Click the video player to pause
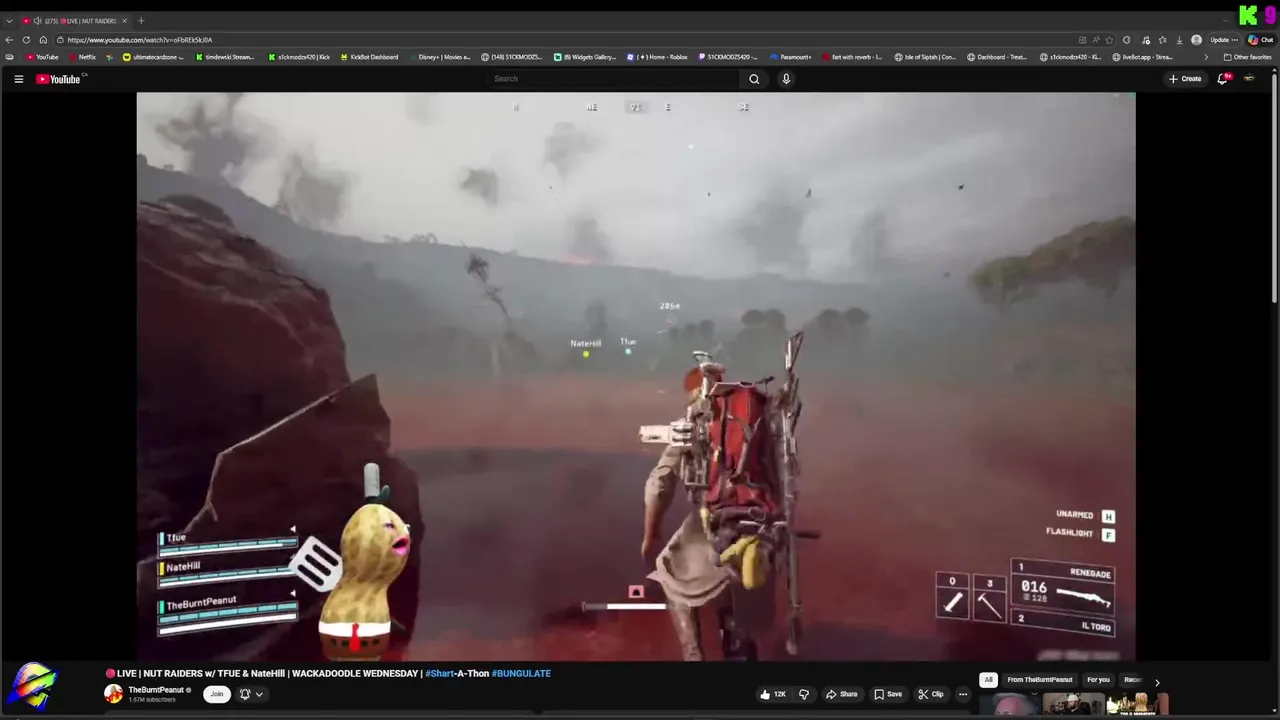1280x720 pixels. pyautogui.click(x=635, y=376)
